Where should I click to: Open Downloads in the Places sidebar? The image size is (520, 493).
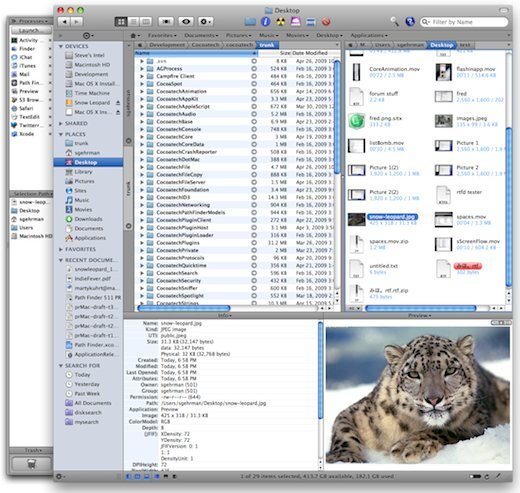point(88,219)
